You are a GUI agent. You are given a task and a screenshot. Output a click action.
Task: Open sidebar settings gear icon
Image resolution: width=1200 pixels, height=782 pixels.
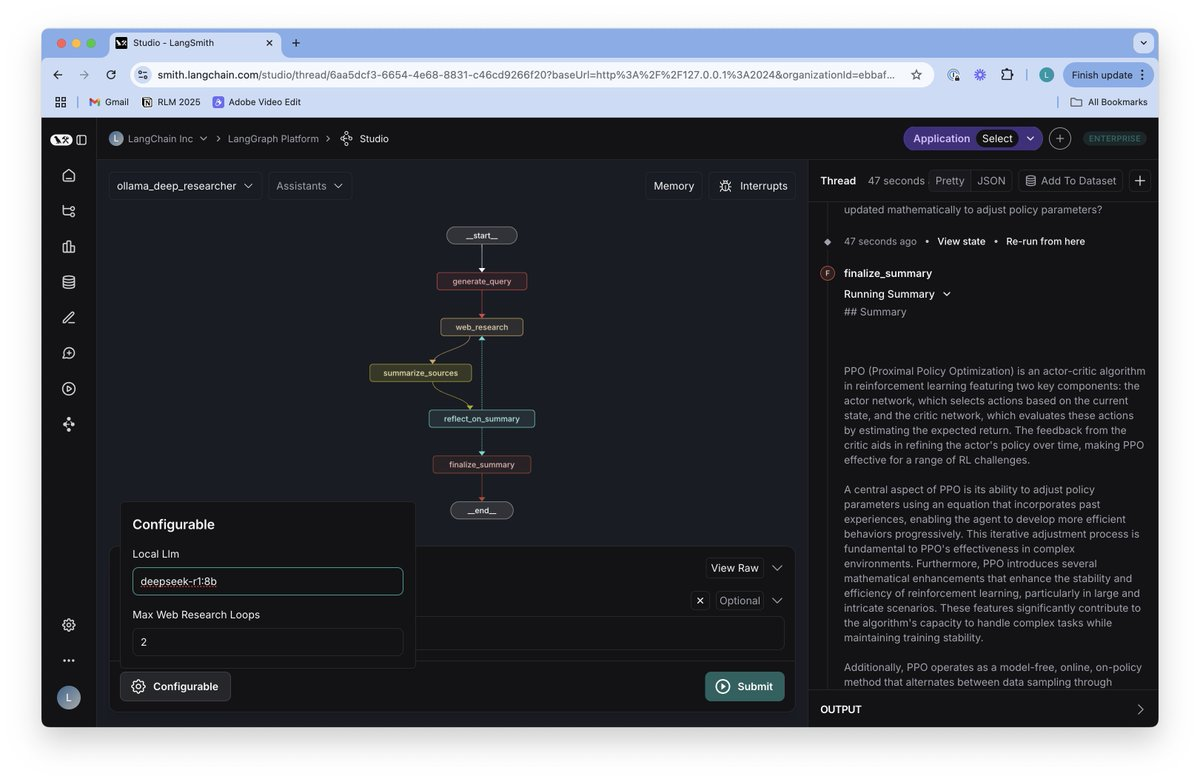point(69,625)
